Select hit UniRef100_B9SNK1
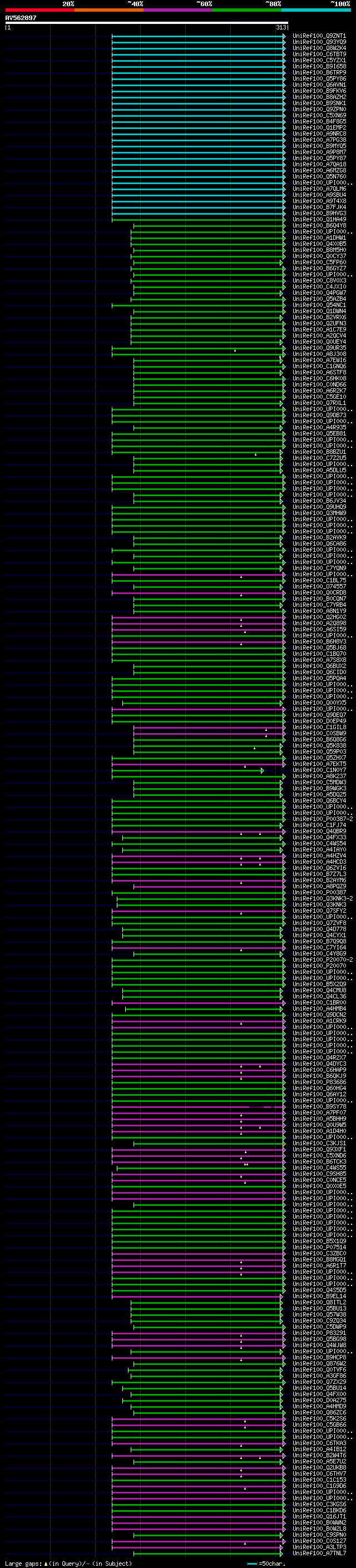Screen dimensions: 356x1568 pos(319,103)
